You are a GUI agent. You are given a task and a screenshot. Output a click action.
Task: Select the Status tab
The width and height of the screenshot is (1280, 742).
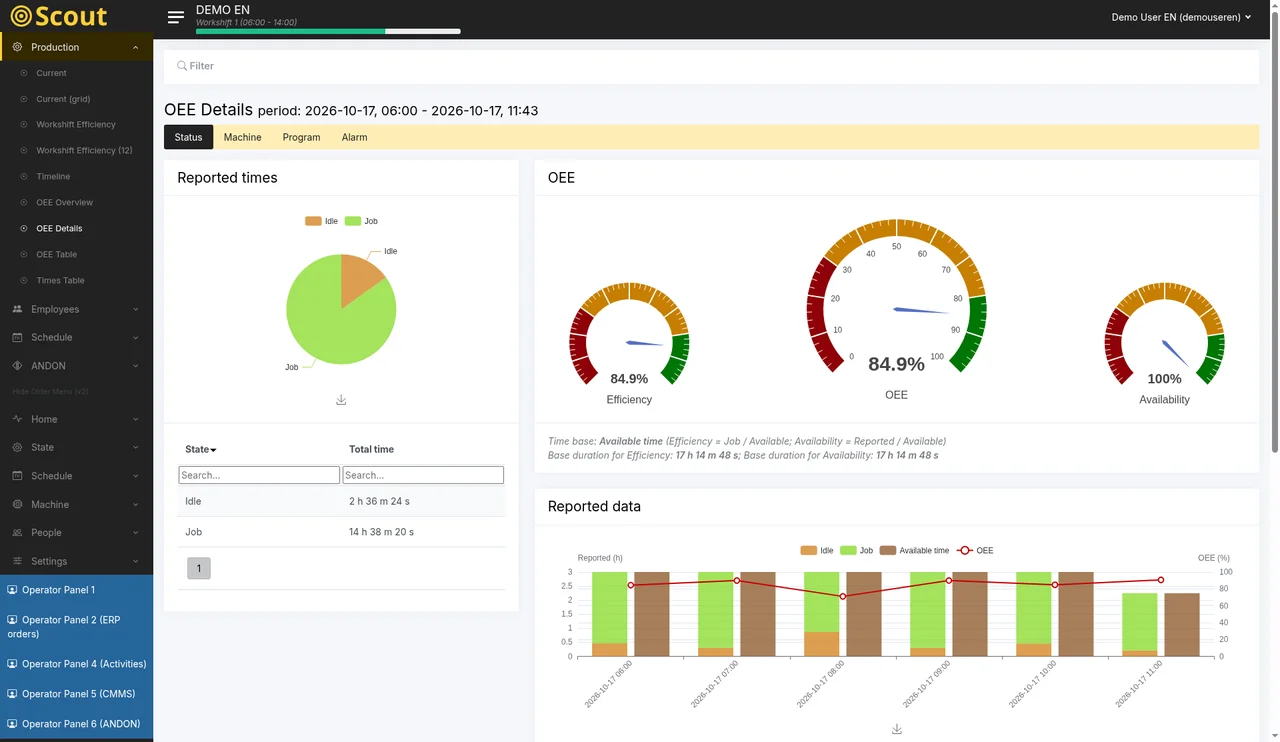[188, 137]
